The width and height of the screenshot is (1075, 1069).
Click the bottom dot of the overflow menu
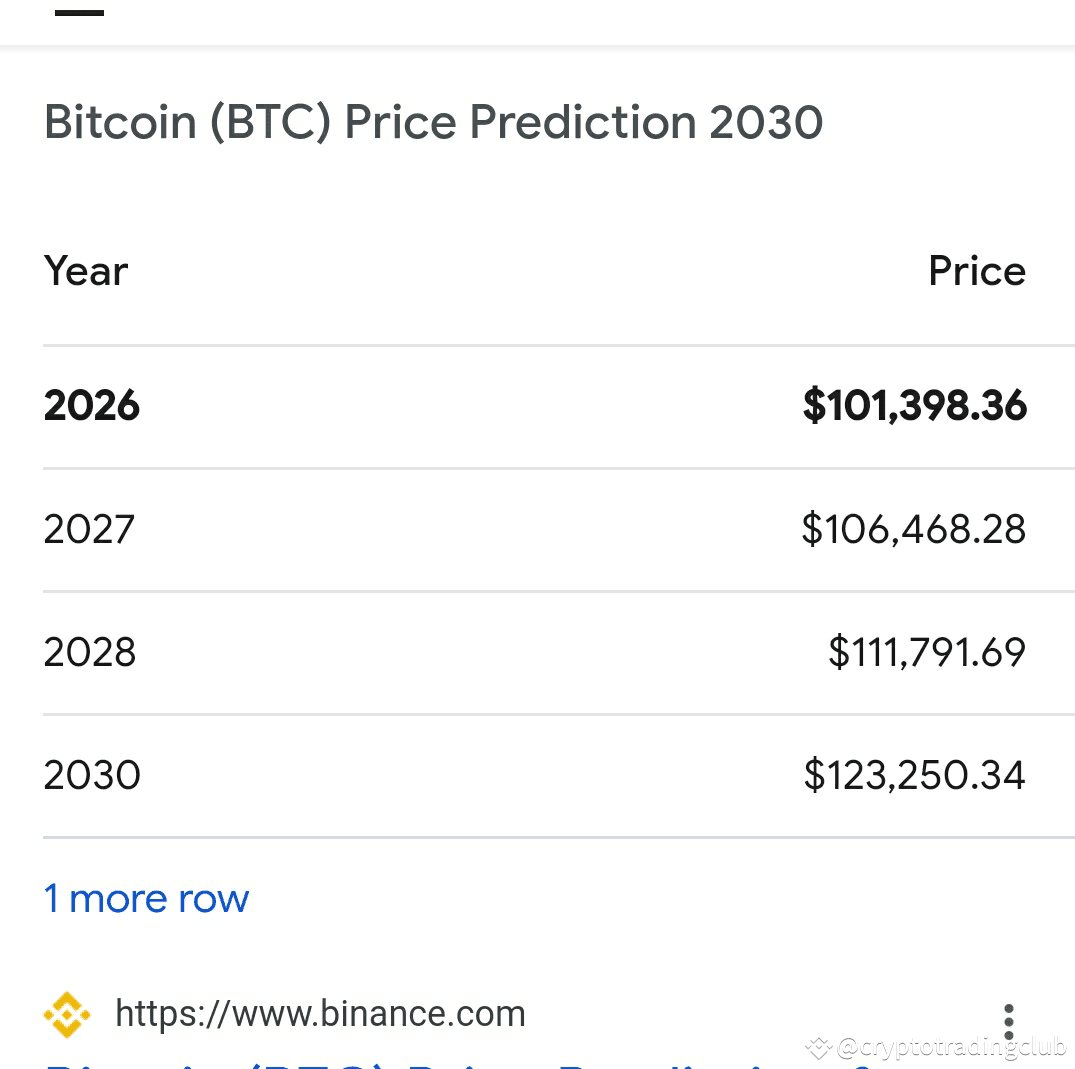(1009, 1033)
